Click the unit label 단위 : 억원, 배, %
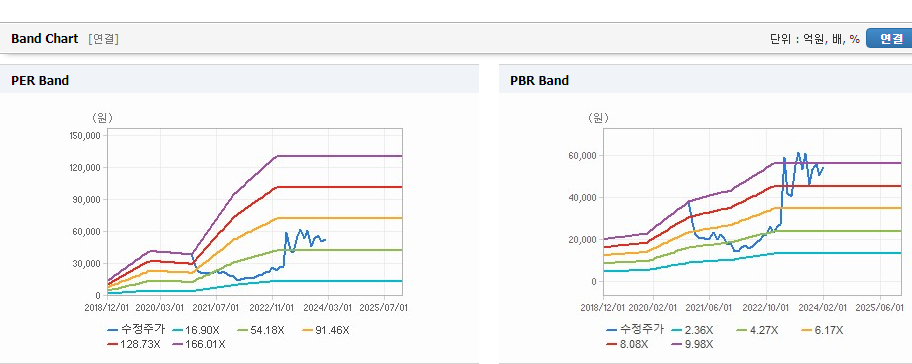This screenshot has width=912, height=364. [814, 39]
